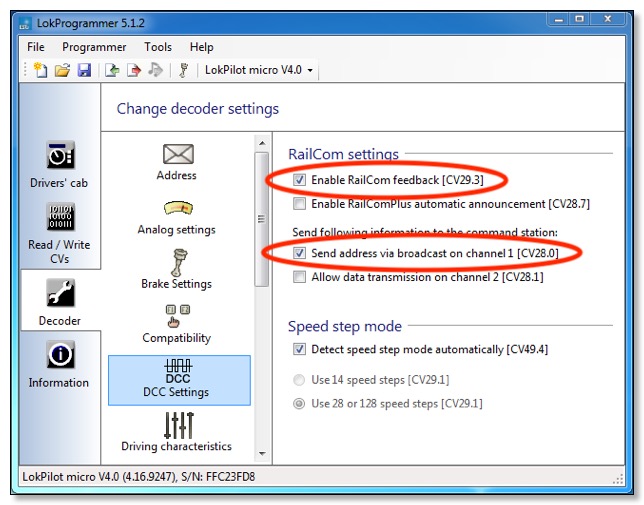
Task: Click the grayed-out sound note toolbar icon
Action: click(x=155, y=69)
